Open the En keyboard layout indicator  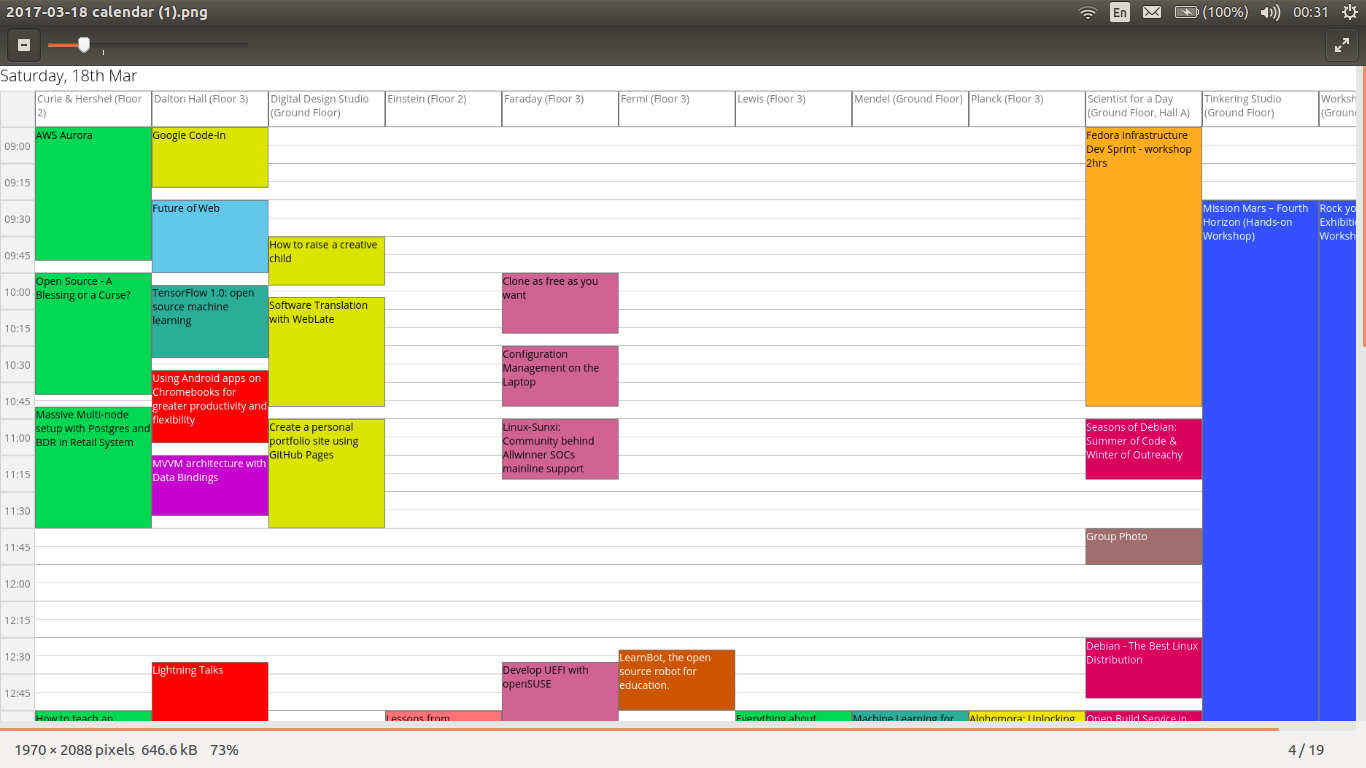coord(1120,12)
